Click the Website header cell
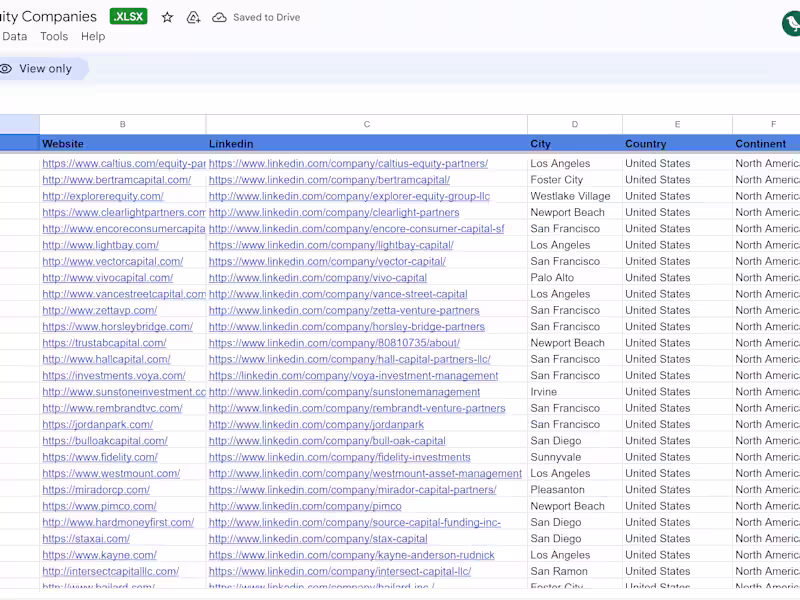This screenshot has height=600, width=800. [x=122, y=144]
